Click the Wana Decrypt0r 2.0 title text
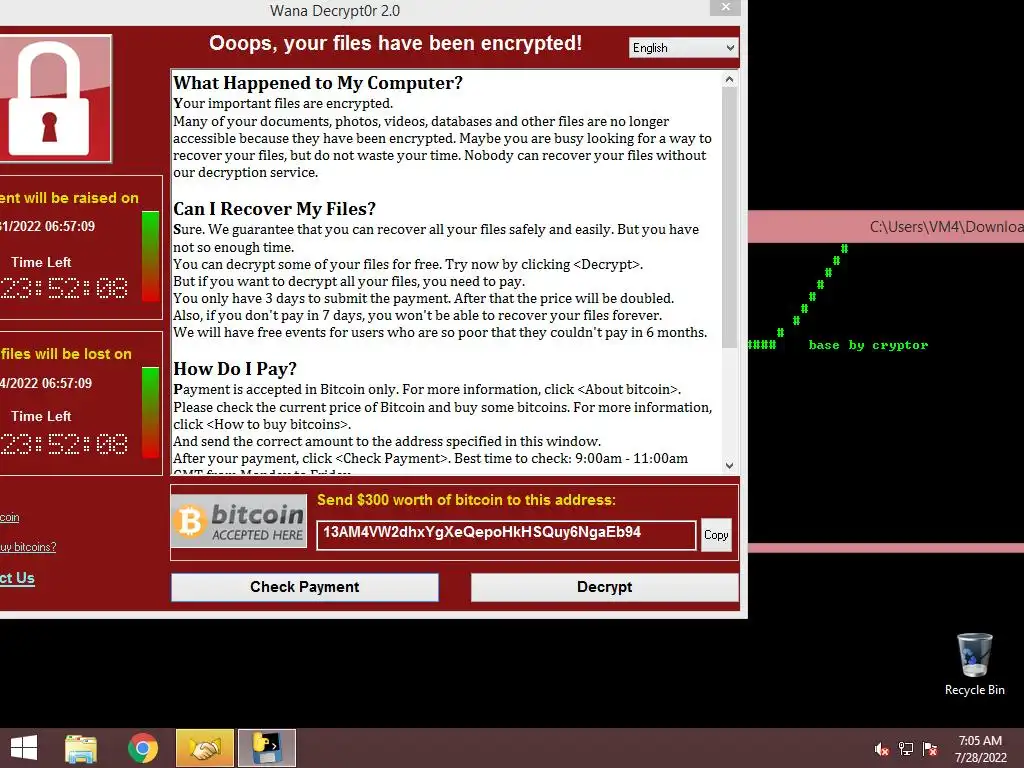This screenshot has width=1024, height=768. click(x=334, y=10)
